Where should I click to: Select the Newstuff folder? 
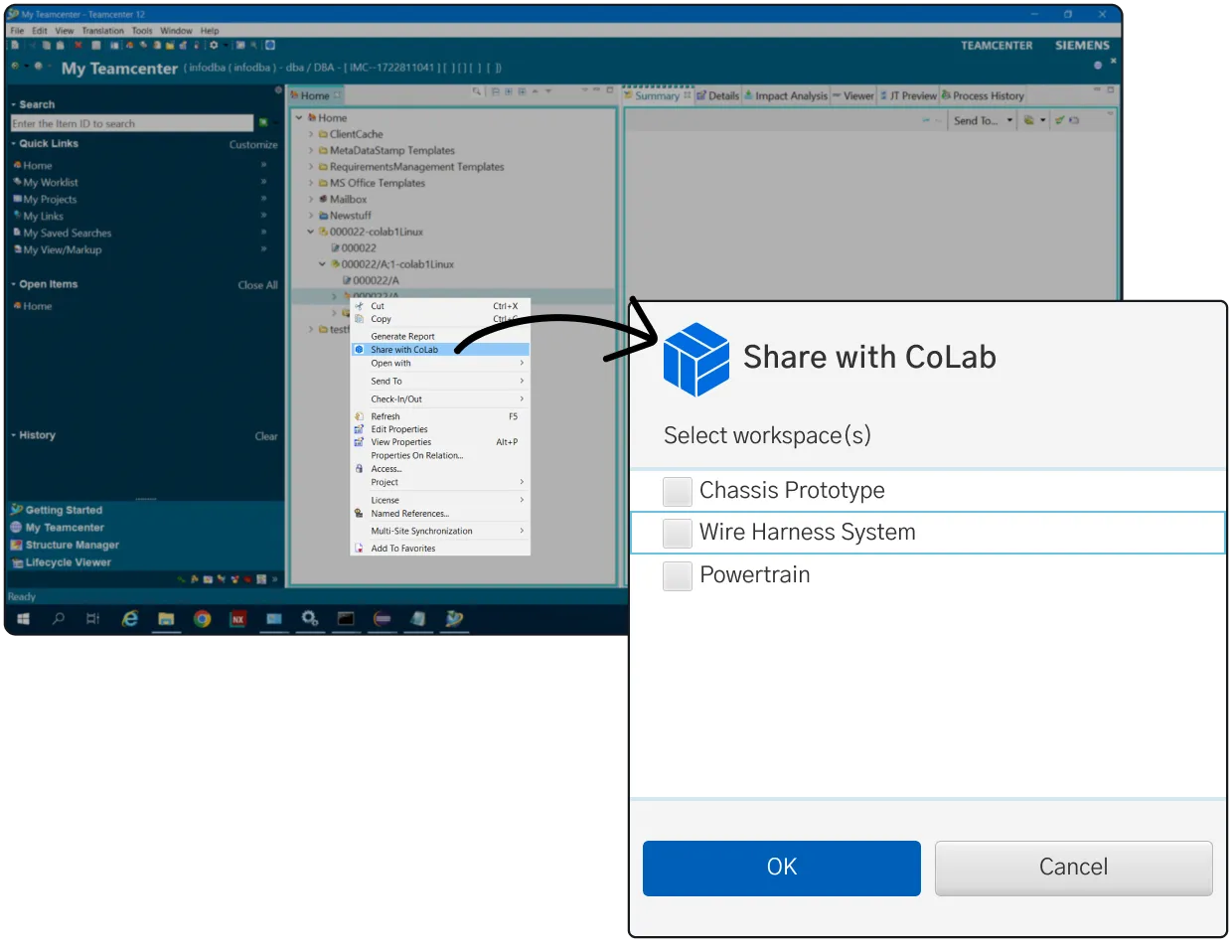pyautogui.click(x=350, y=216)
